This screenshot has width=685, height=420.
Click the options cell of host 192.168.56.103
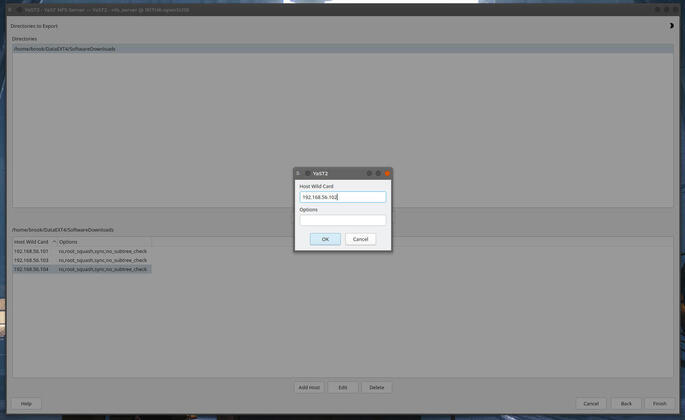click(103, 260)
